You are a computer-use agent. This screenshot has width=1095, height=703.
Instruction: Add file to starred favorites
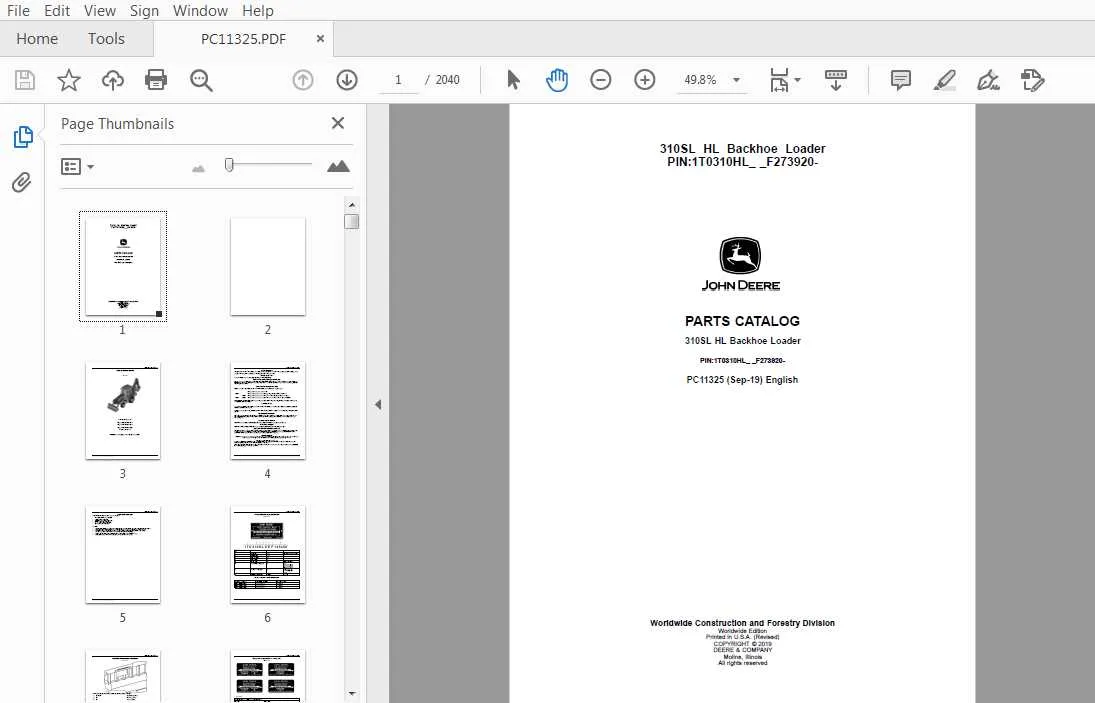pyautogui.click(x=68, y=80)
